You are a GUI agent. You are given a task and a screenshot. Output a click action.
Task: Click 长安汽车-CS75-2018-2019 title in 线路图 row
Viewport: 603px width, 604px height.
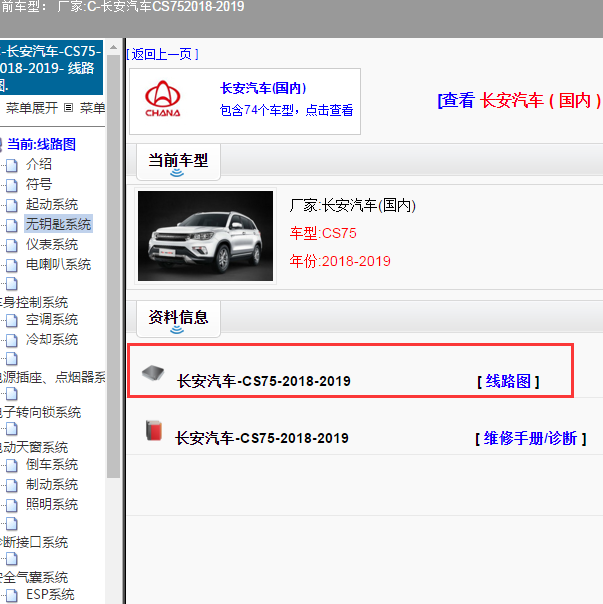[x=264, y=381]
